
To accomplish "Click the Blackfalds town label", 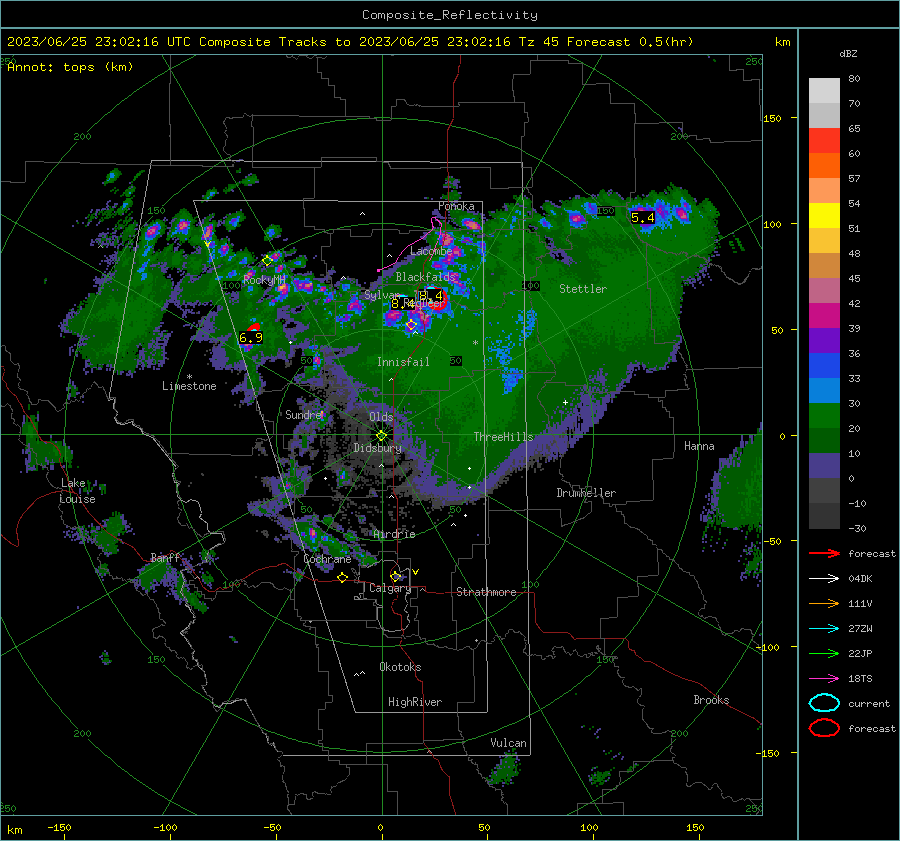I will click(425, 277).
